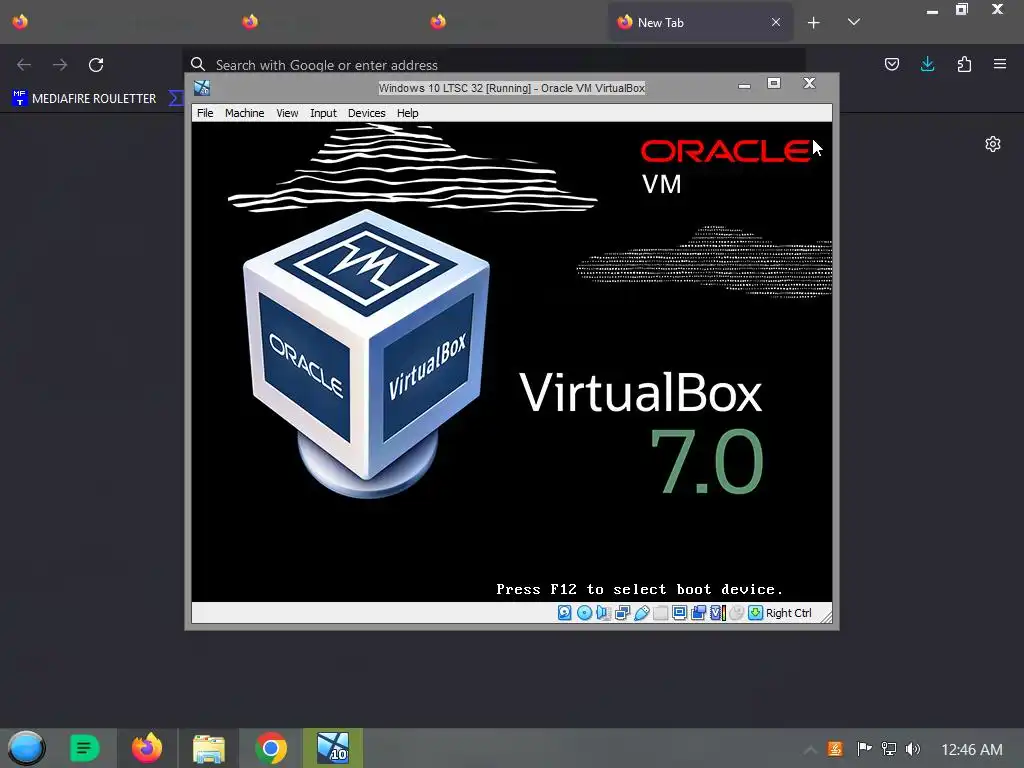Viewport: 1024px width, 768px height.
Task: Click the CPU virtualization V status icon
Action: click(718, 613)
